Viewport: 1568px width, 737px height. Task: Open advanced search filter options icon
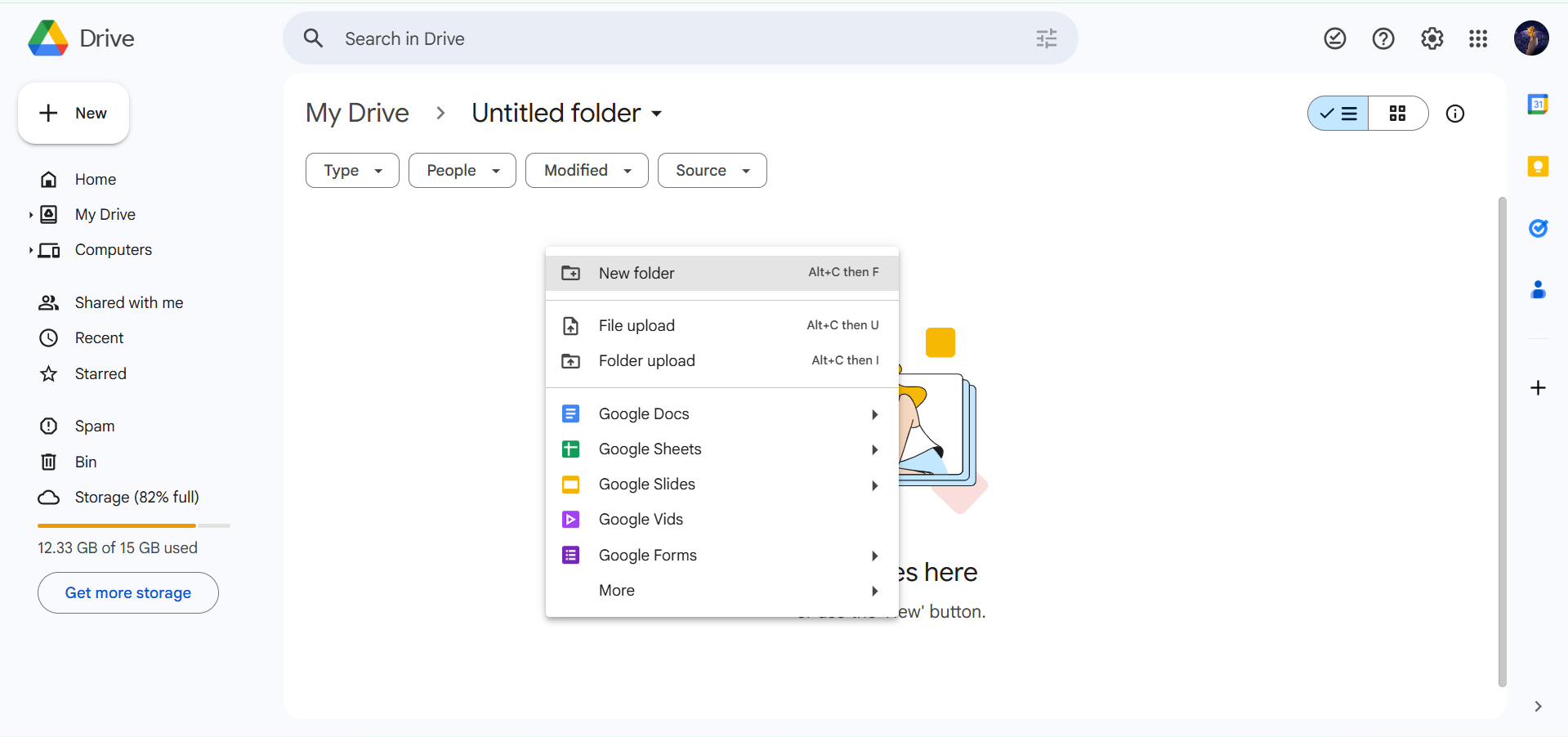(1046, 38)
